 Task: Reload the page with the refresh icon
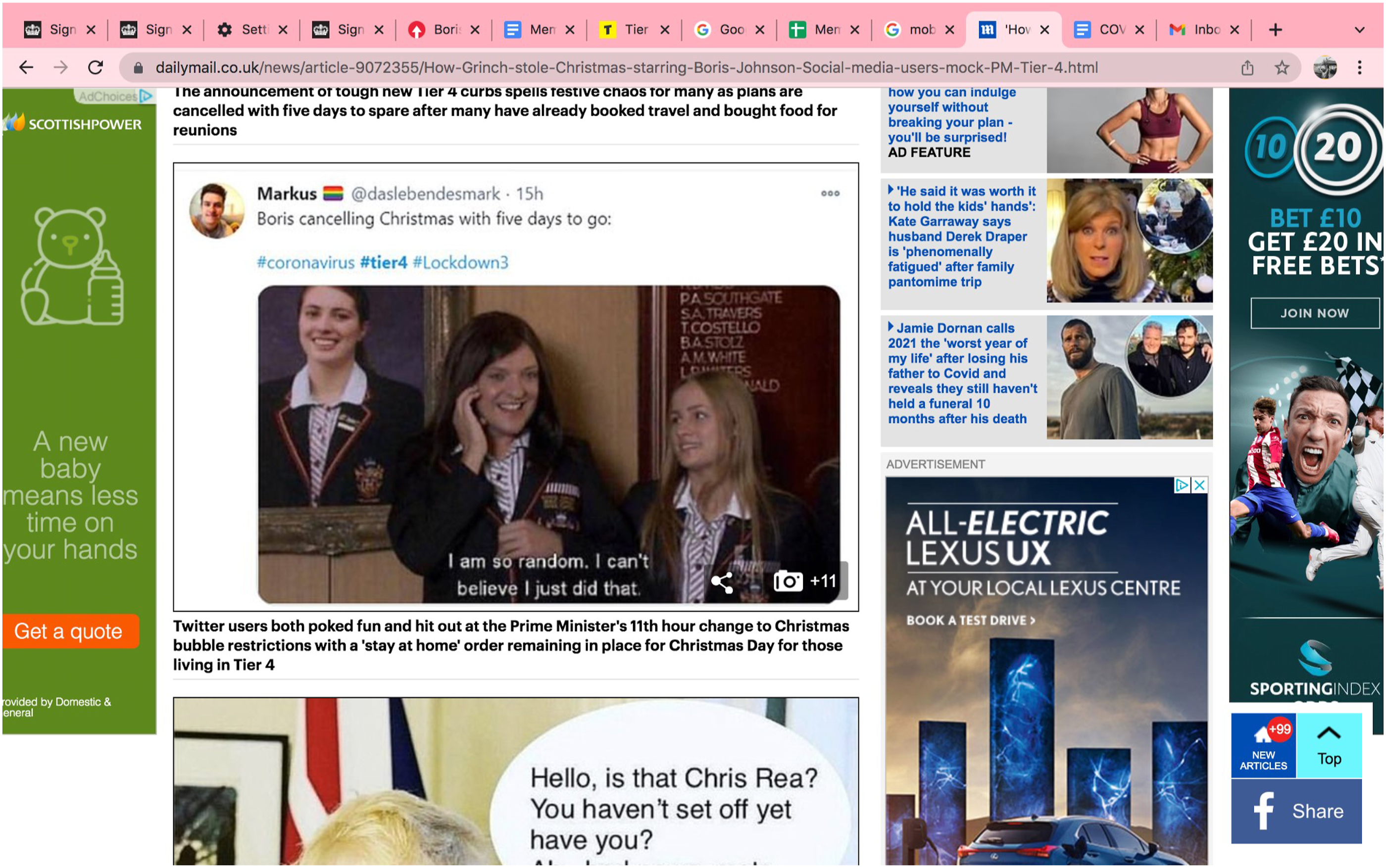(96, 68)
